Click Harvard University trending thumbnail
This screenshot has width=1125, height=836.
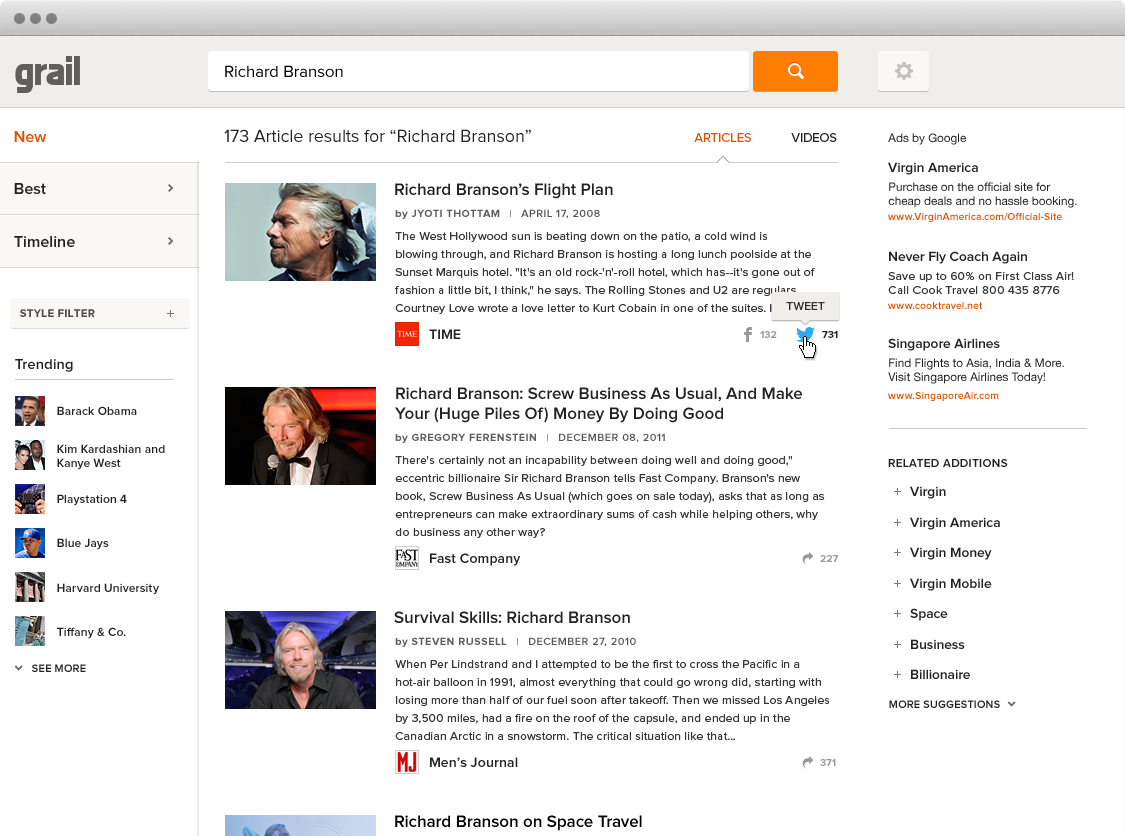29,587
